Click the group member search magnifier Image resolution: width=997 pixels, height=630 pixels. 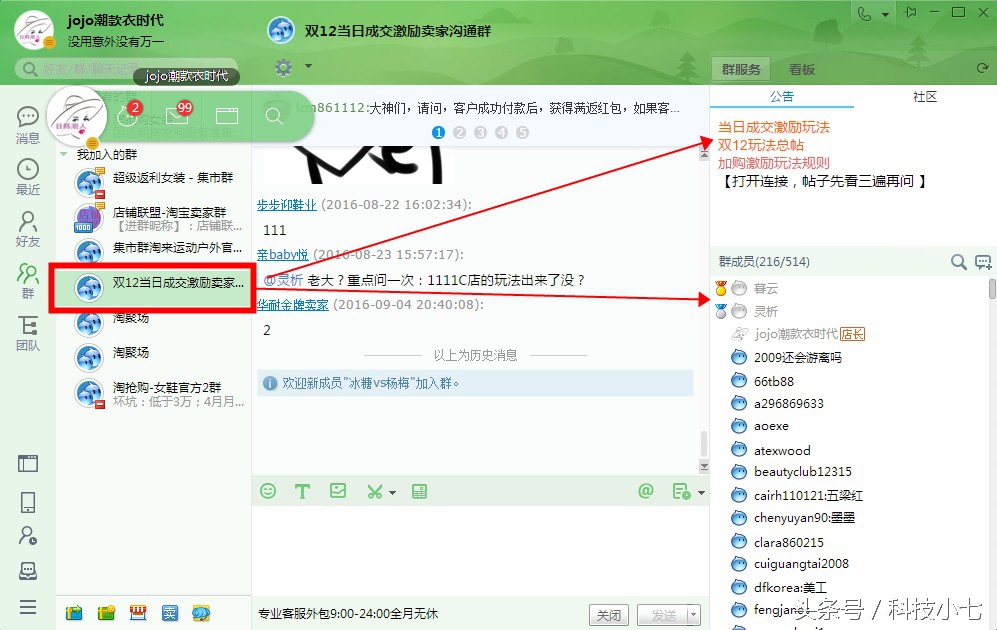[957, 260]
